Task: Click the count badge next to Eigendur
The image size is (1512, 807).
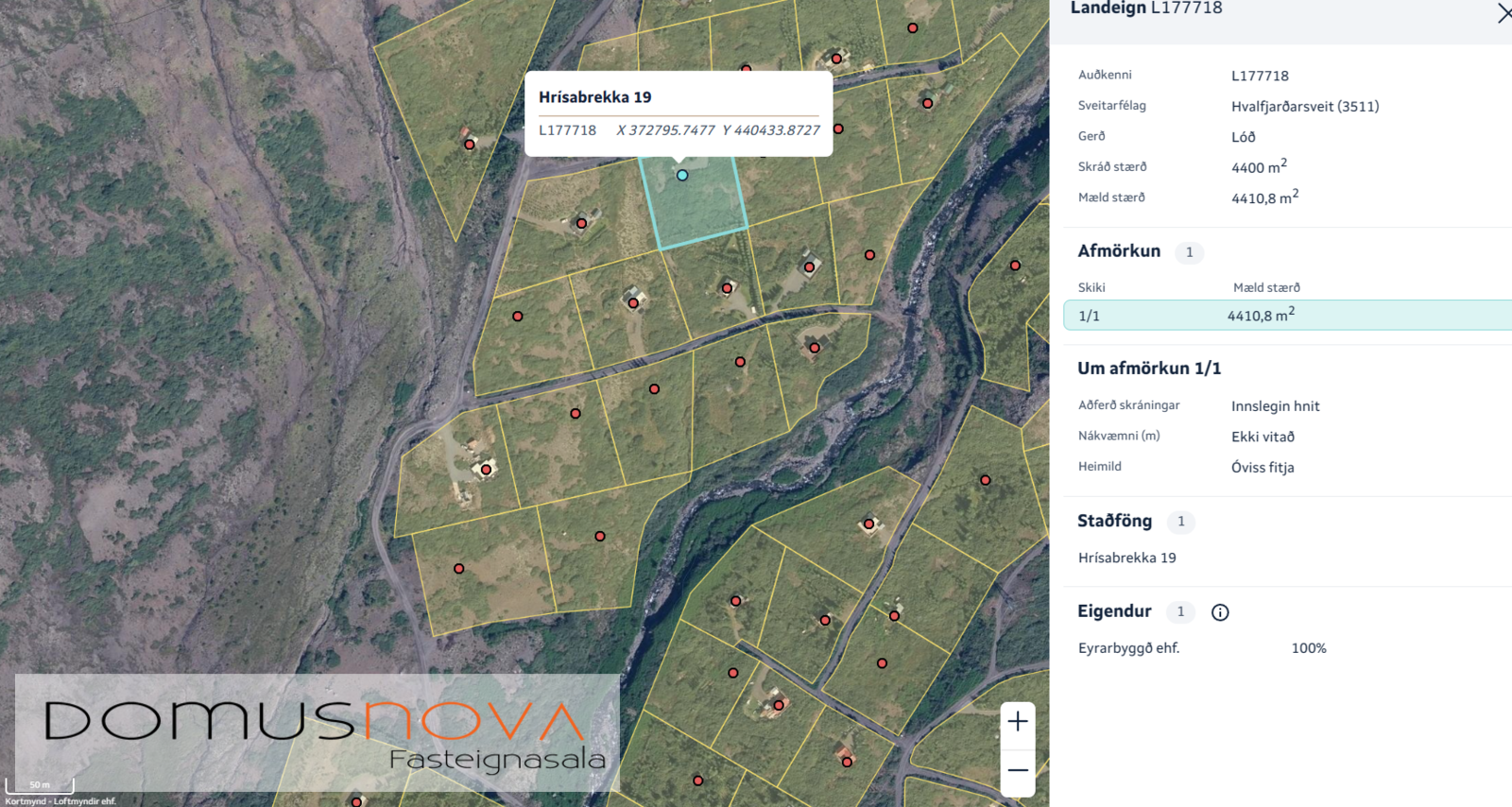Action: pos(1180,612)
